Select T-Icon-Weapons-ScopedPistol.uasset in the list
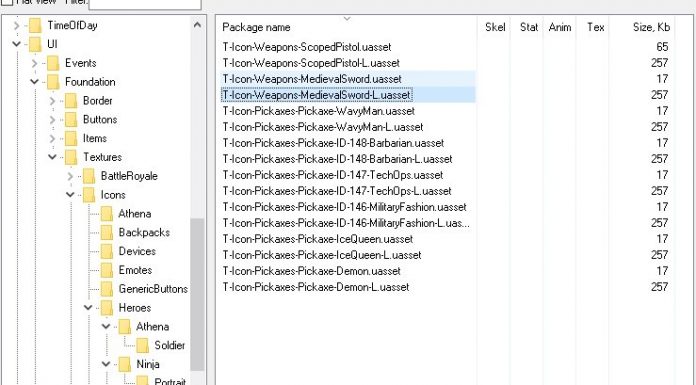The height and width of the screenshot is (385, 696). point(307,47)
